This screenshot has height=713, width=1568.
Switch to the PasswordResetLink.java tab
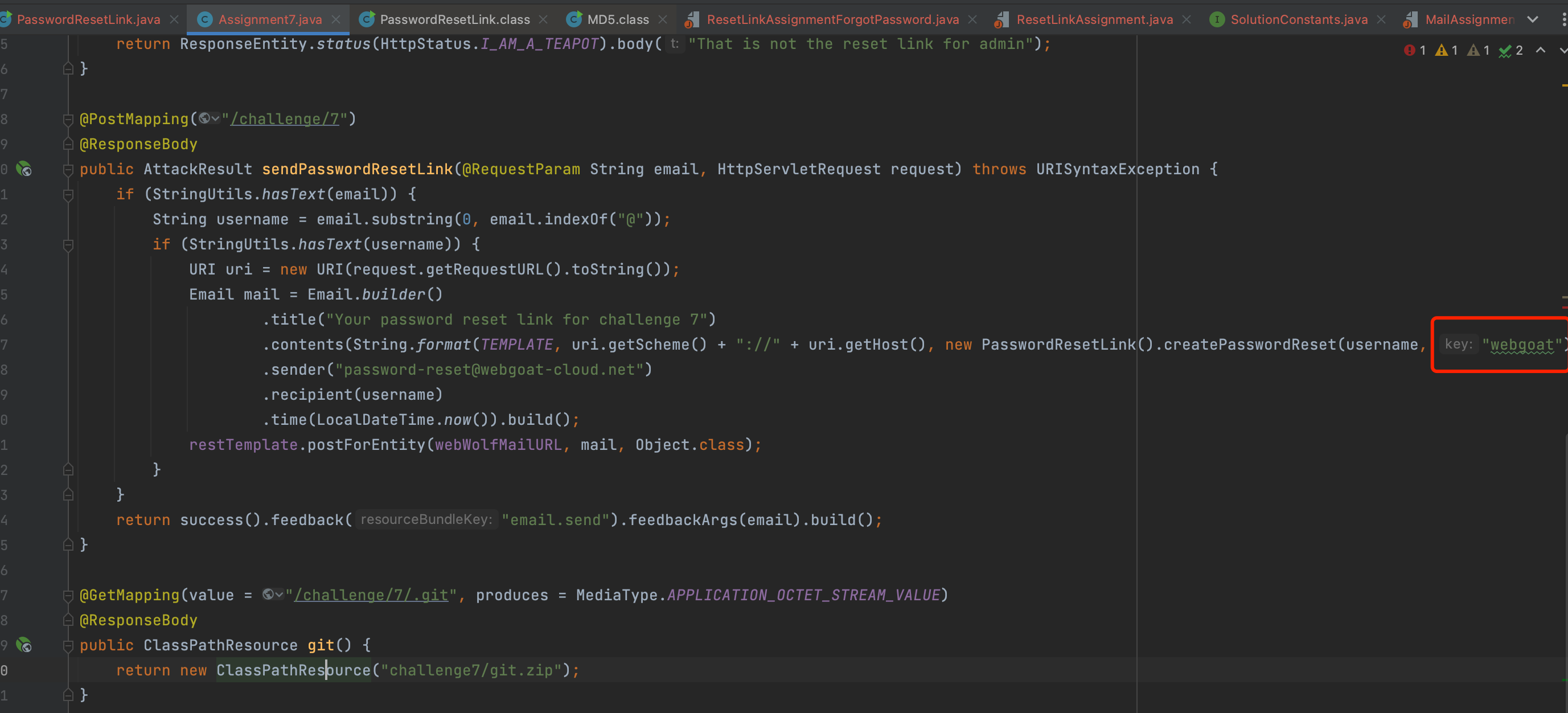pyautogui.click(x=88, y=19)
